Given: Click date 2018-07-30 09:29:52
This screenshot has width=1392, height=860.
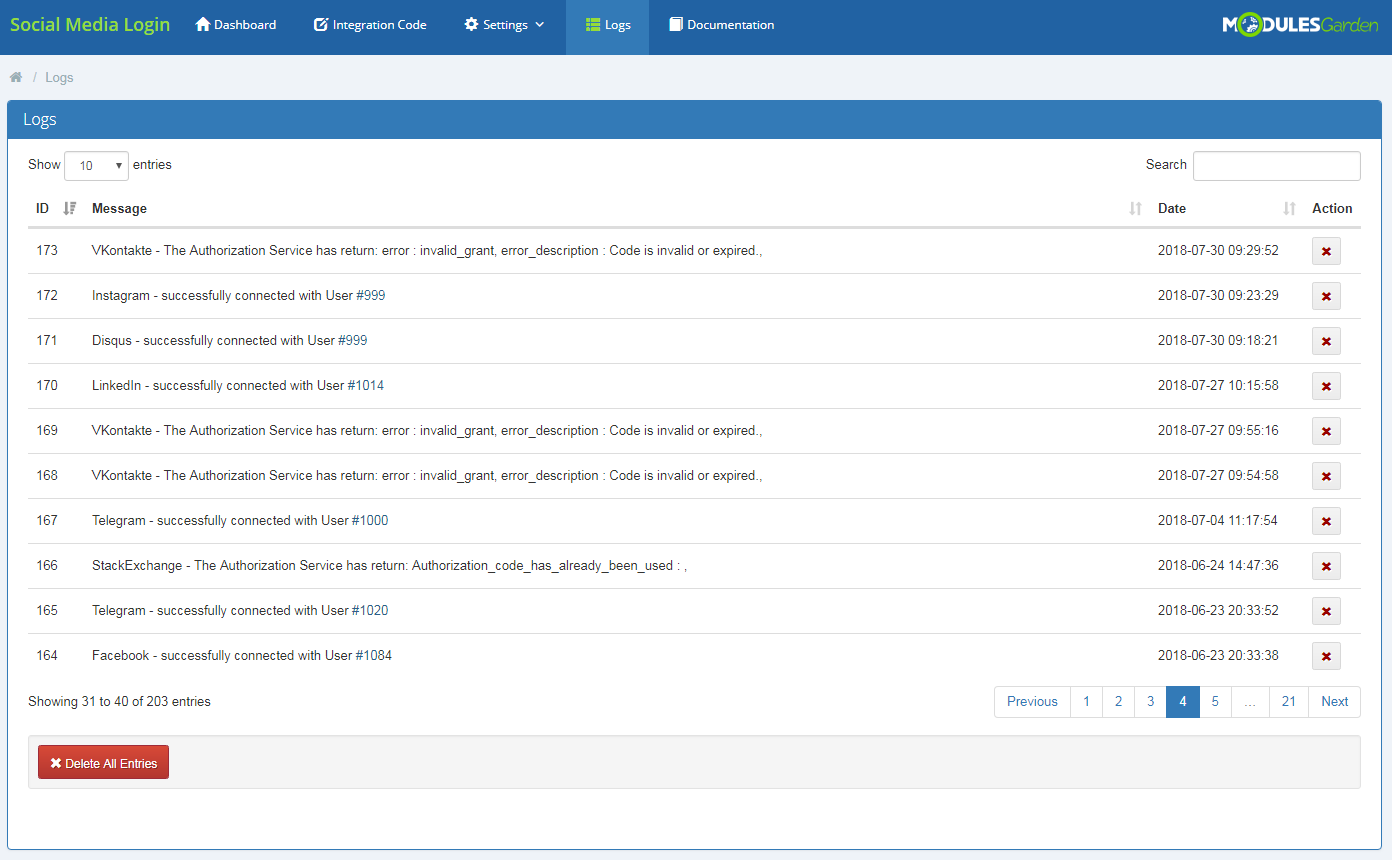Looking at the screenshot, I should [1218, 251].
